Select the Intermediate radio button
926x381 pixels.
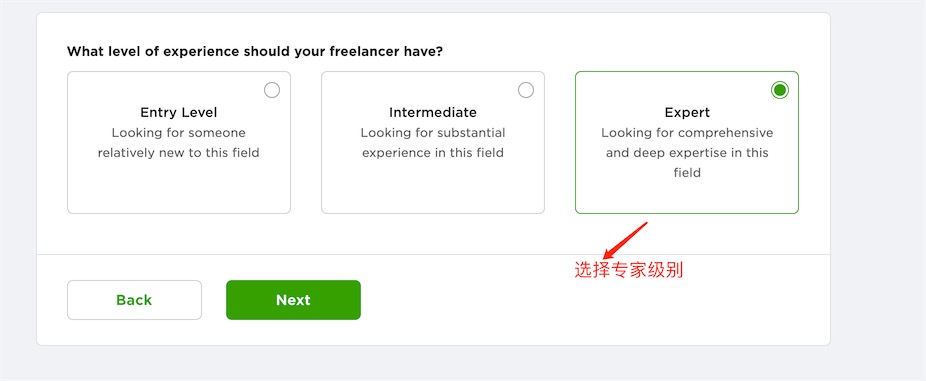pos(526,90)
